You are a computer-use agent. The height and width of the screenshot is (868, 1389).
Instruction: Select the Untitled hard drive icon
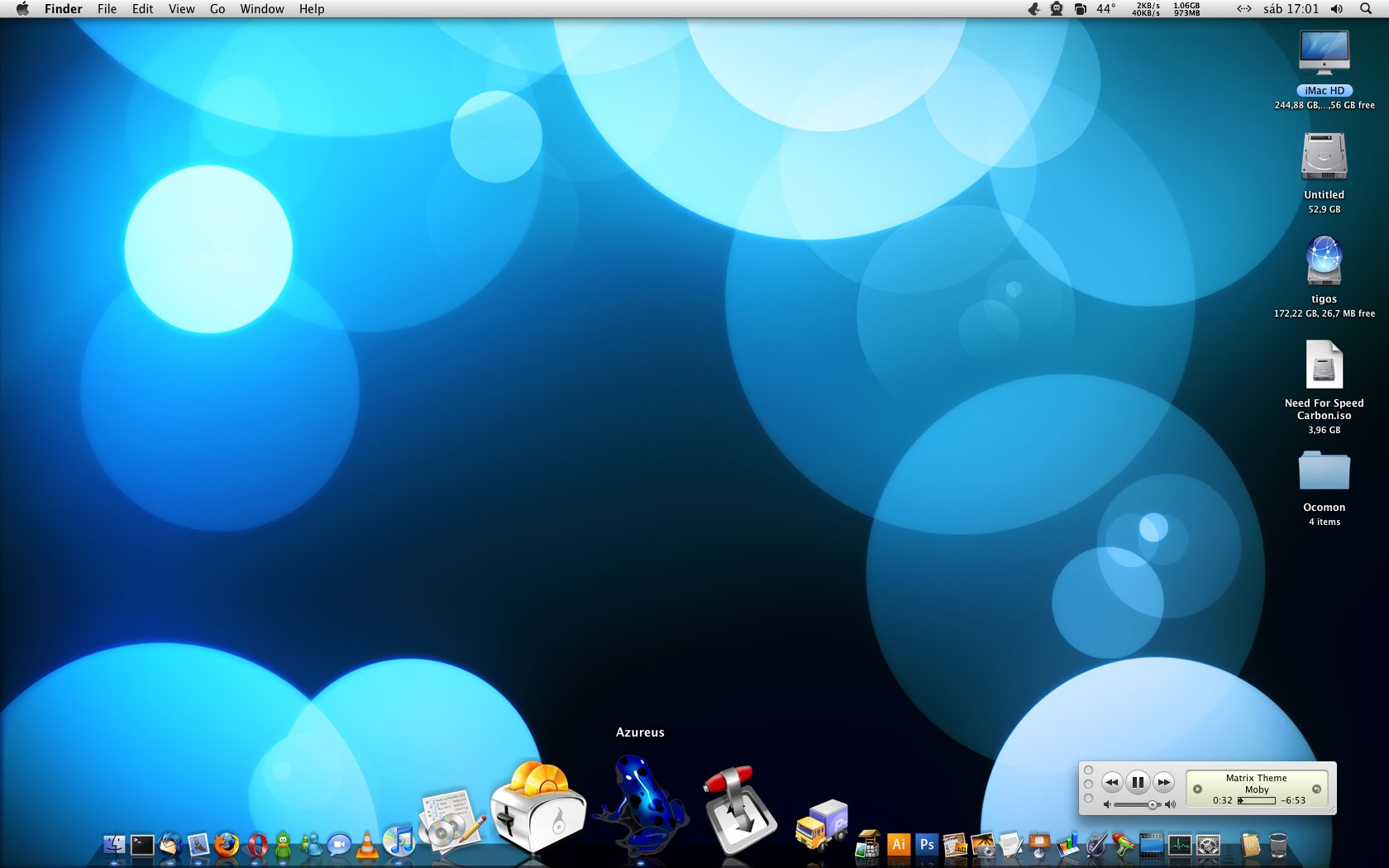(1325, 157)
